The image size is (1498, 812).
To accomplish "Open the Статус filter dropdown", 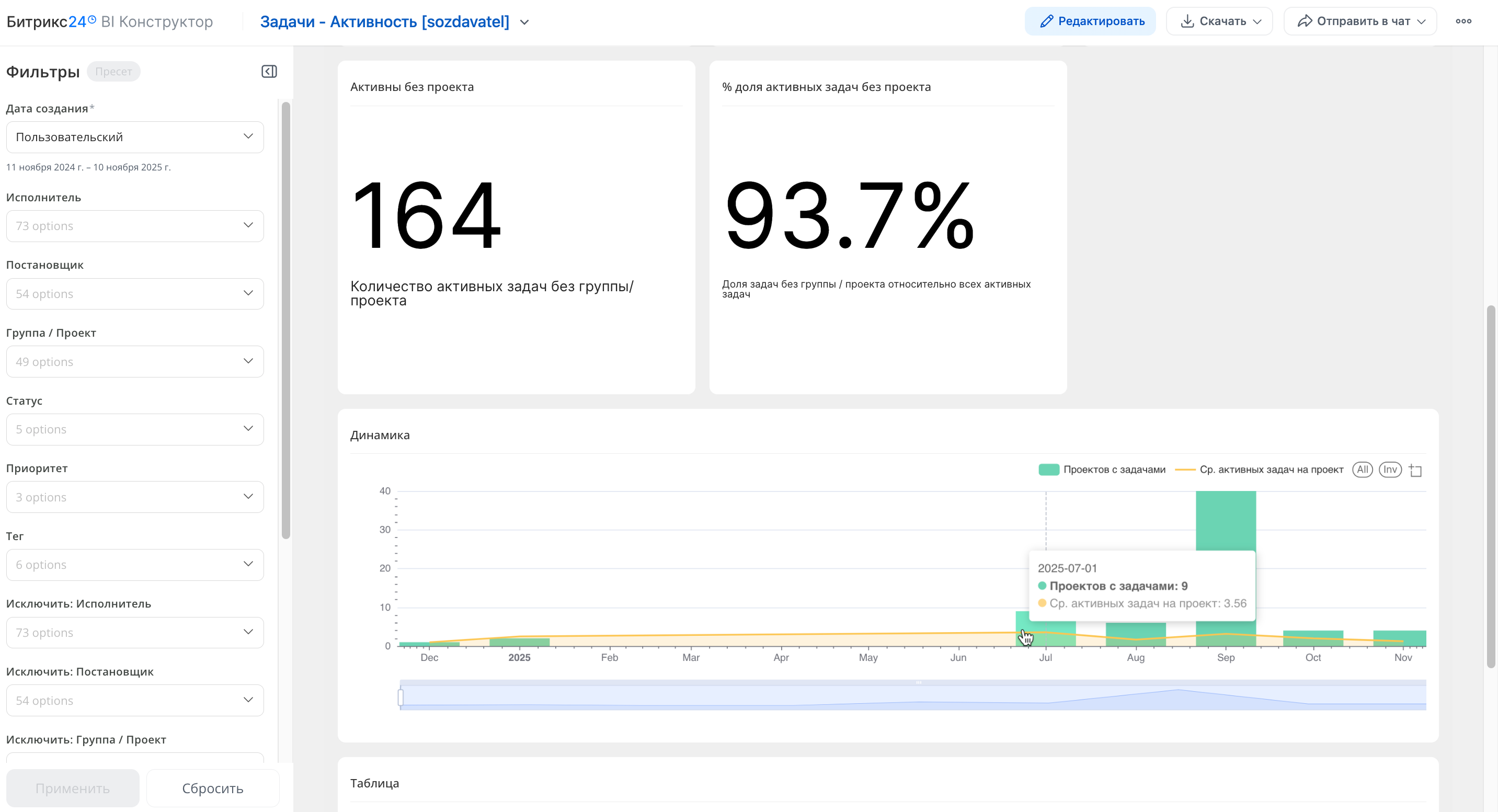I will (x=135, y=429).
